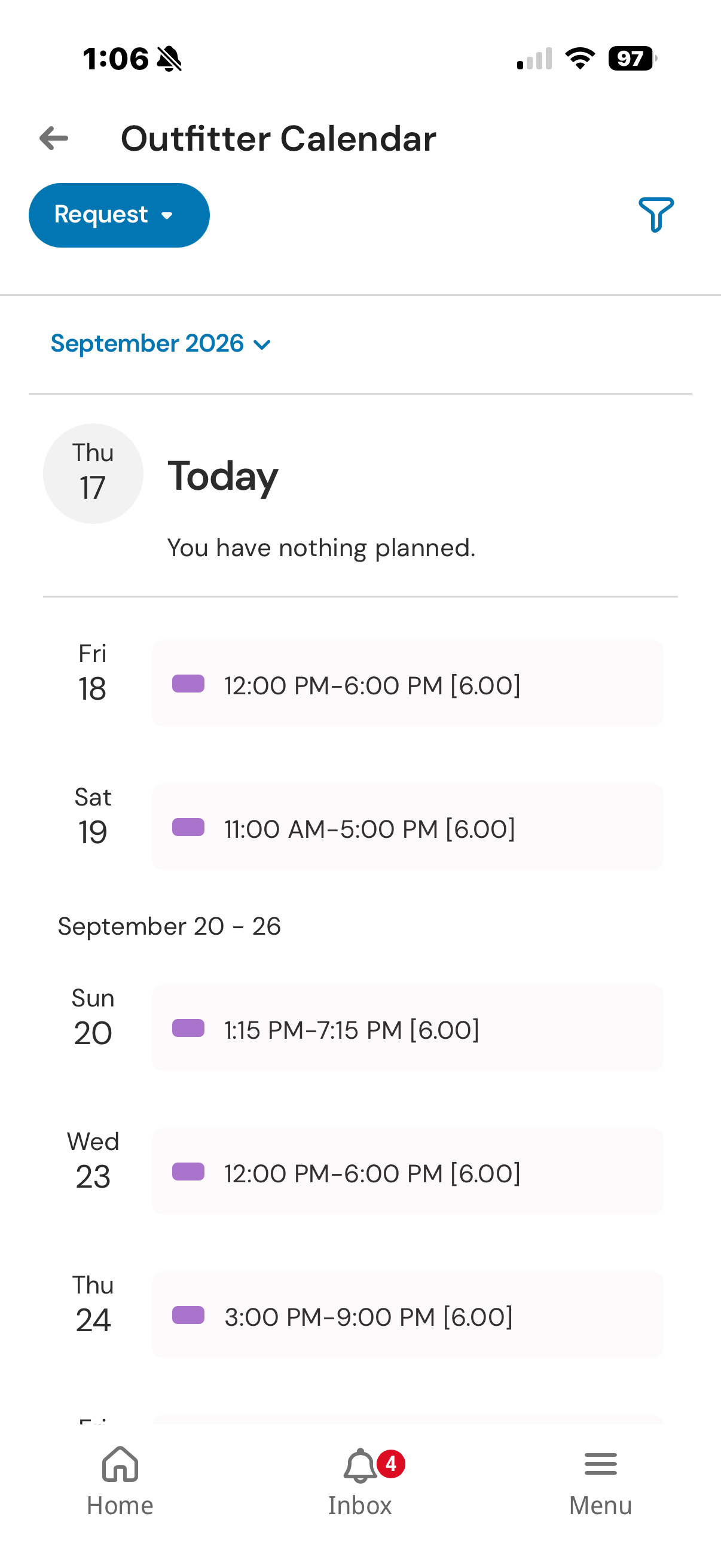
Task: Open Thursday 24 shift 3:00 PM-9:00 PM
Action: (x=408, y=1316)
